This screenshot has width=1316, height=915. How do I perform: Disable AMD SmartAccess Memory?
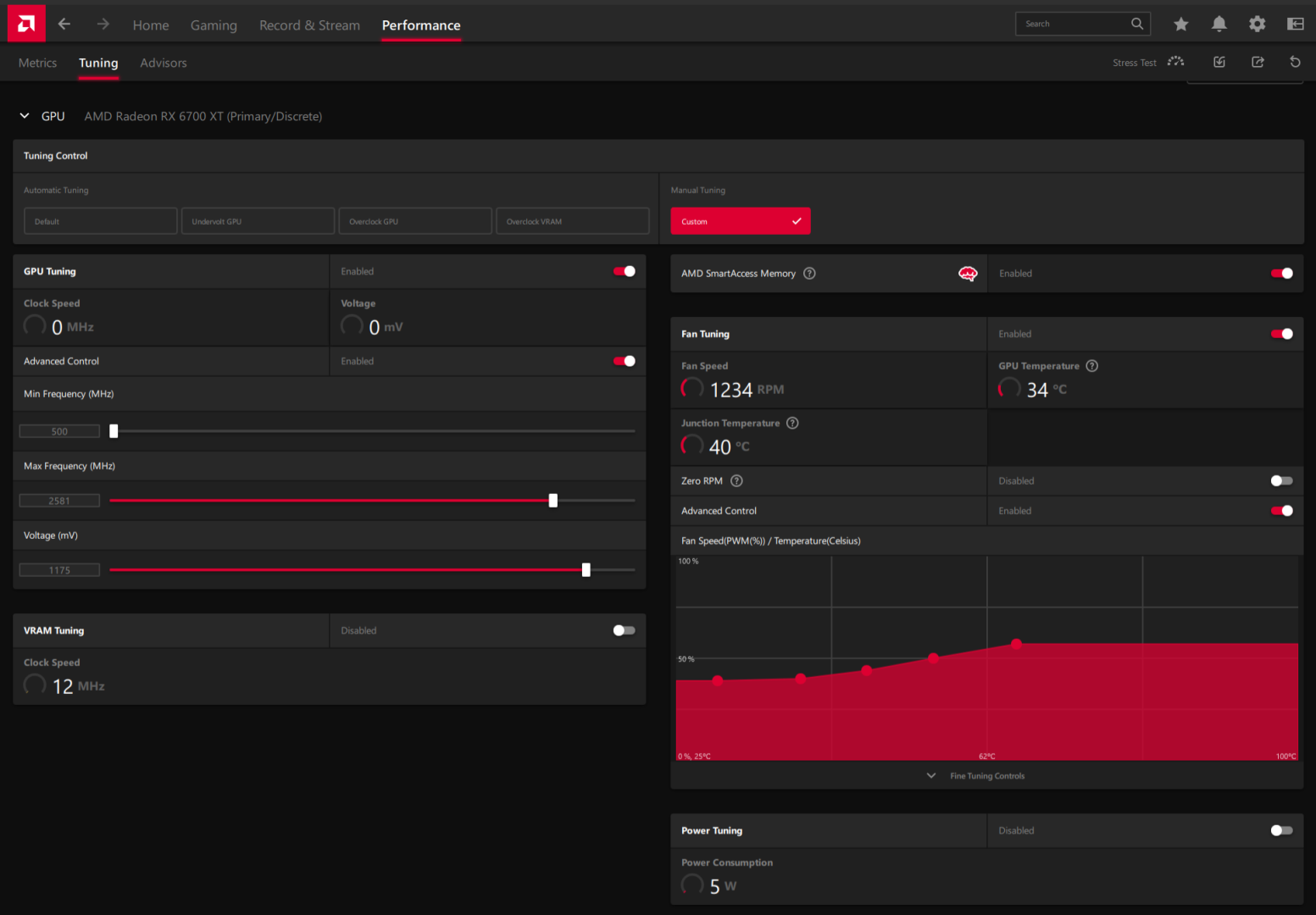click(1282, 273)
